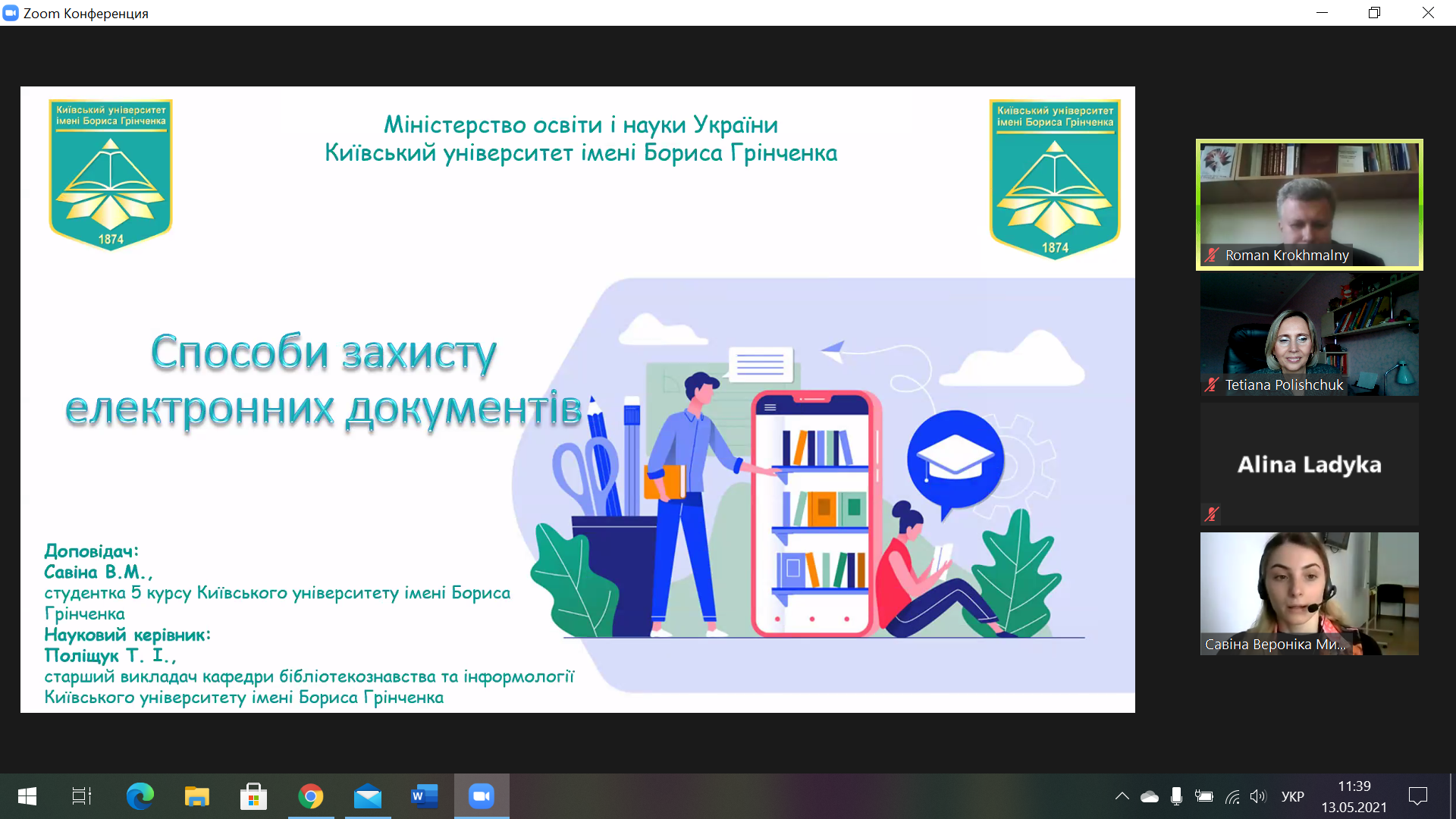Image resolution: width=1456 pixels, height=819 pixels.
Task: Open Microsoft Store from taskbar
Action: click(253, 796)
